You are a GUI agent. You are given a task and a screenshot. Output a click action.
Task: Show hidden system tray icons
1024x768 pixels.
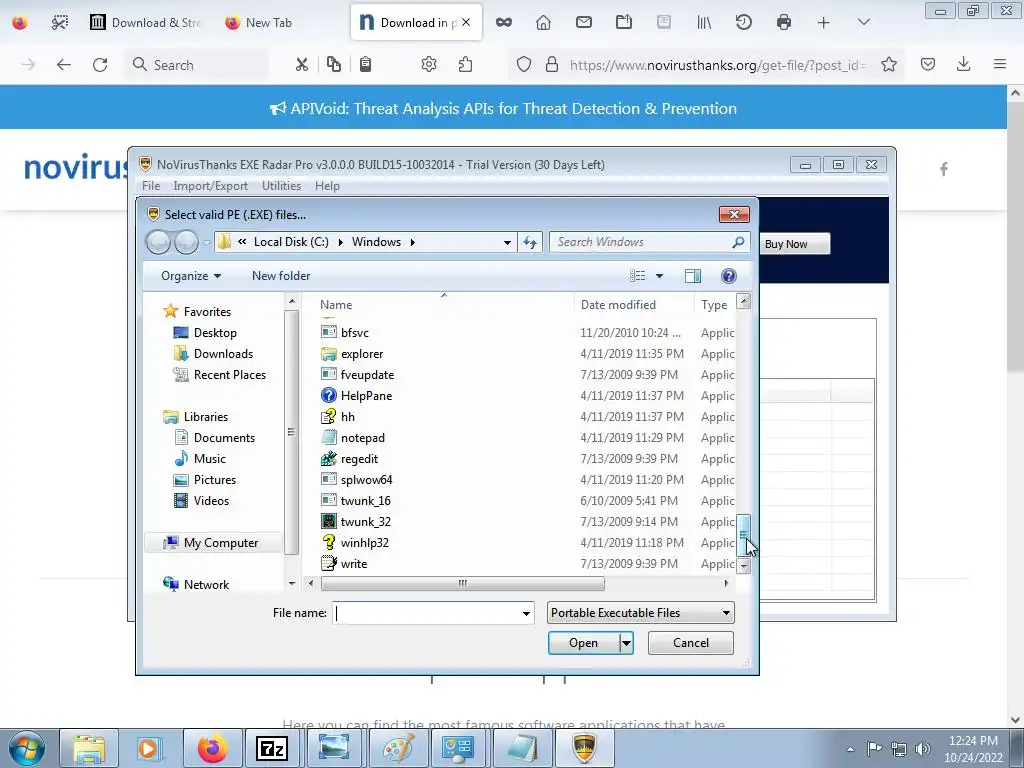850,749
